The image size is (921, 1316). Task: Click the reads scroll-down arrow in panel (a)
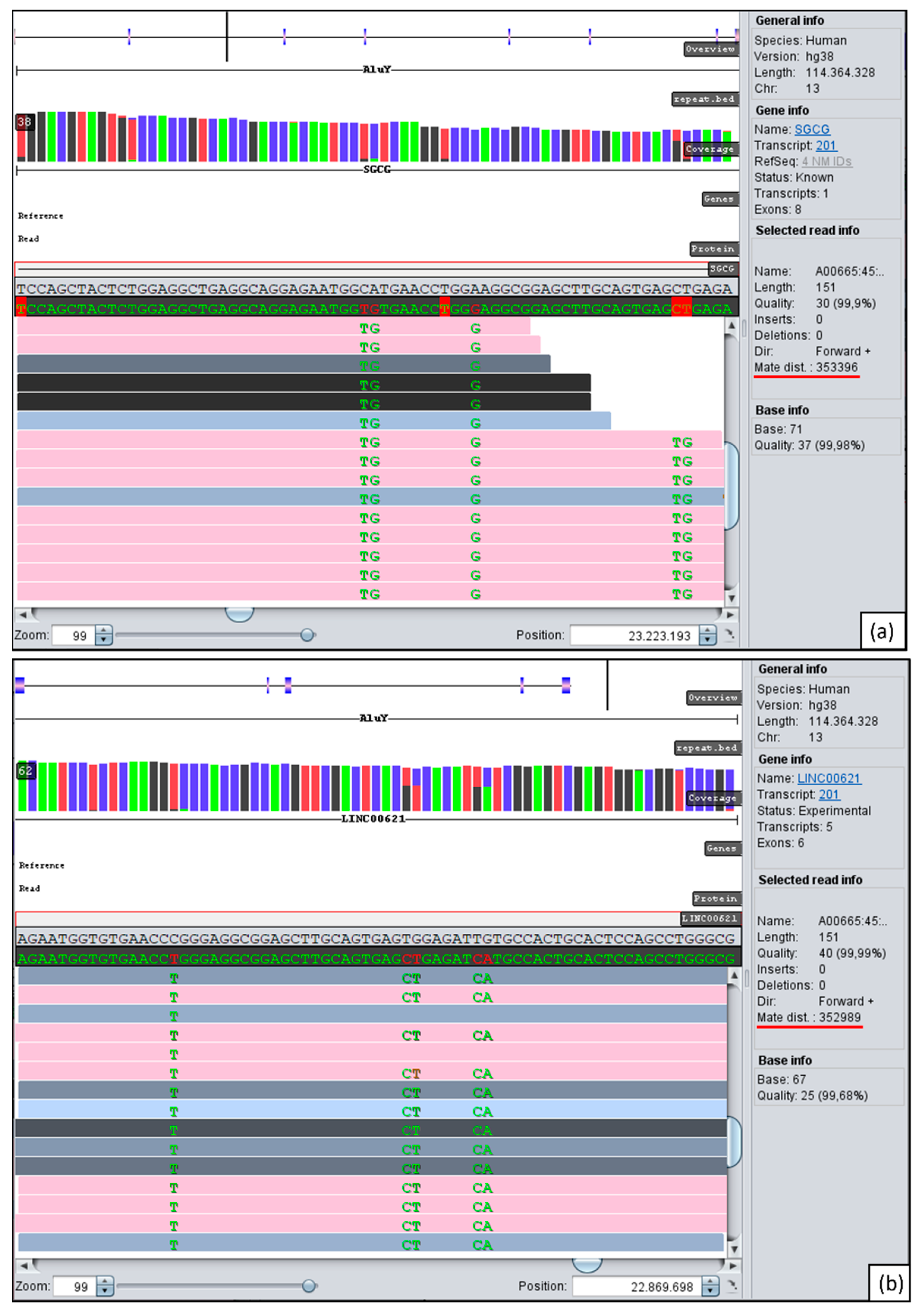731,598
